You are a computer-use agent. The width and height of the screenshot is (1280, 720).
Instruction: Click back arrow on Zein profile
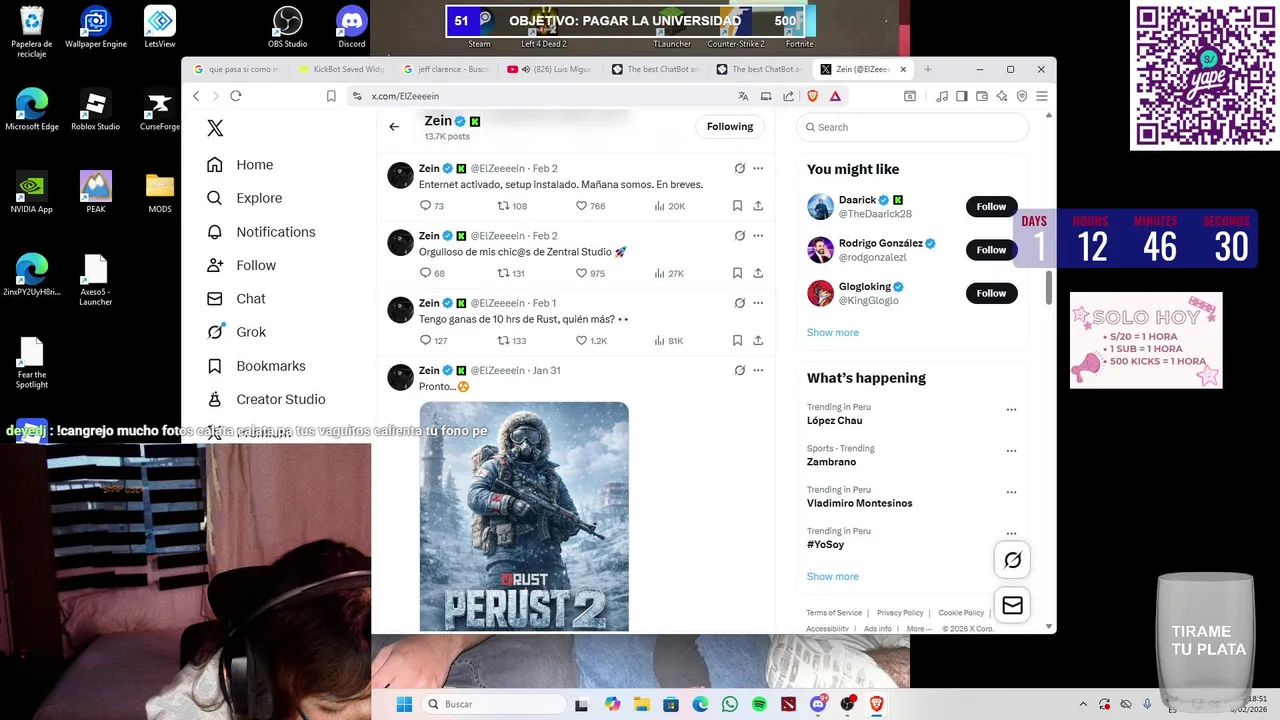(394, 127)
